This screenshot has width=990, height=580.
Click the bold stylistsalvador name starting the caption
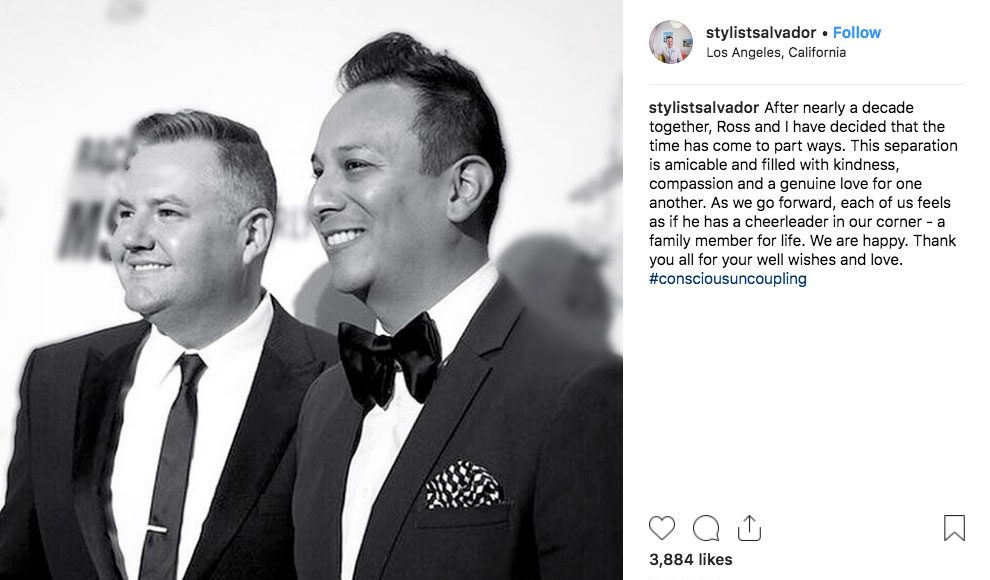click(x=704, y=108)
